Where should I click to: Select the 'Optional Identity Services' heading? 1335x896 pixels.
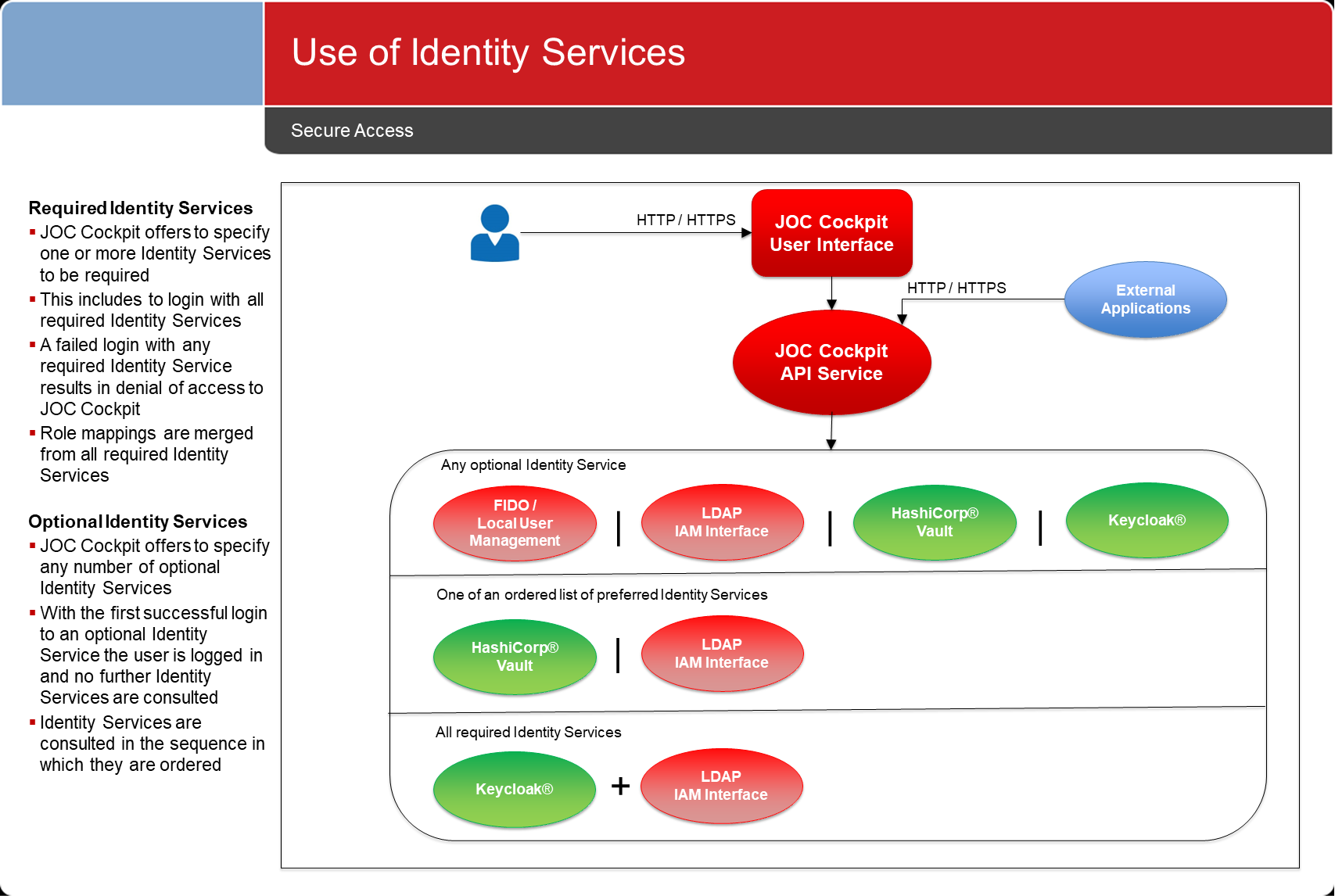pos(138,521)
